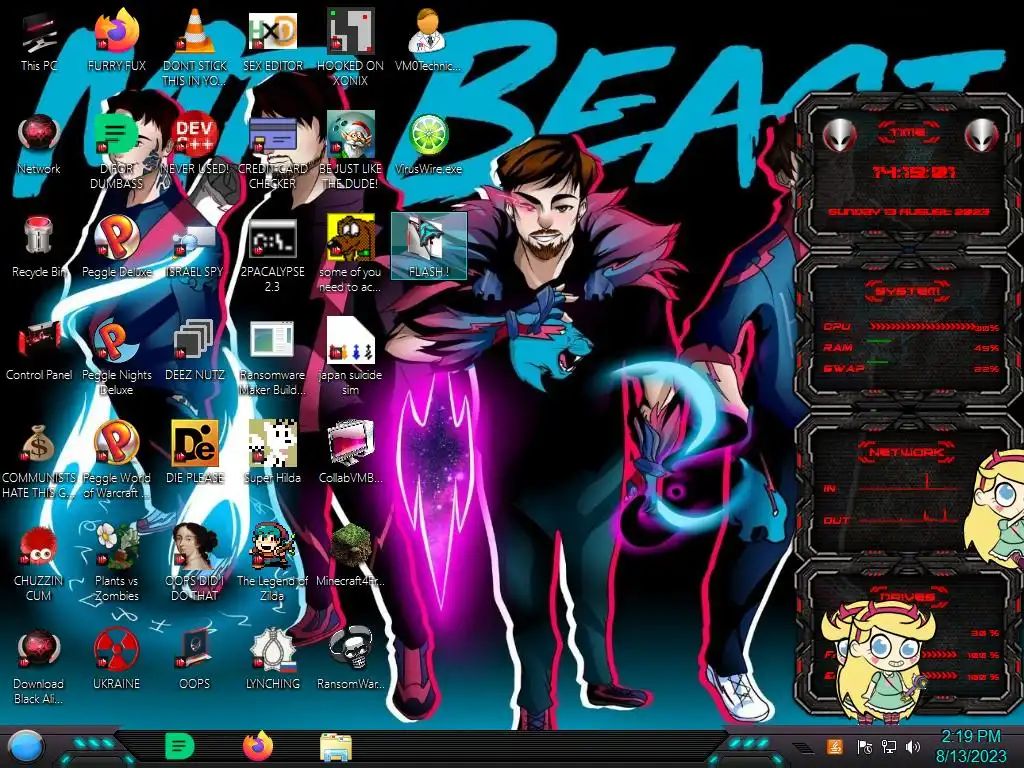Viewport: 1024px width, 768px height.
Task: Open the This PC desktop icon
Action: (39, 40)
